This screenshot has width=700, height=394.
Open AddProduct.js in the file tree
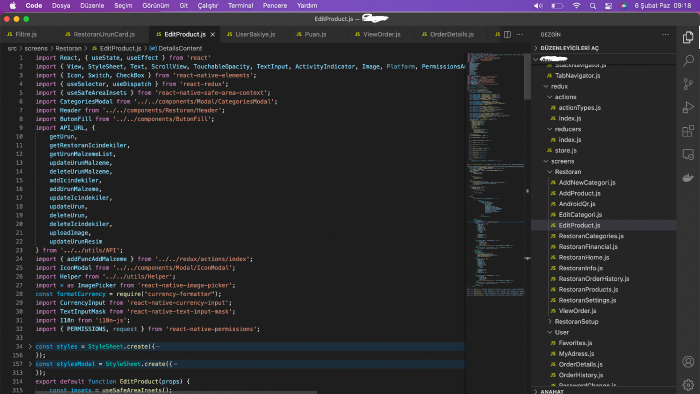click(x=579, y=193)
